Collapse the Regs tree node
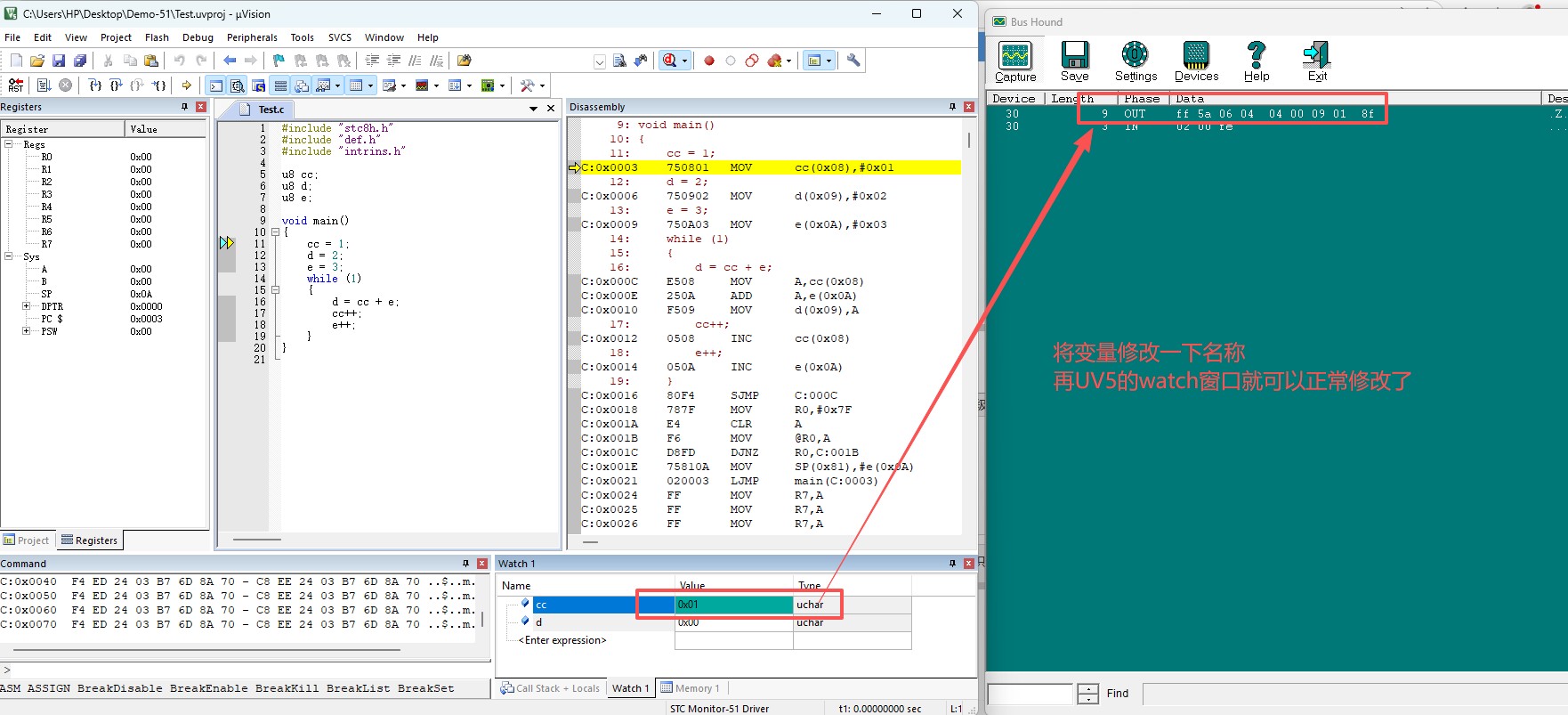Viewport: 1568px width, 715px height. pyautogui.click(x=9, y=144)
